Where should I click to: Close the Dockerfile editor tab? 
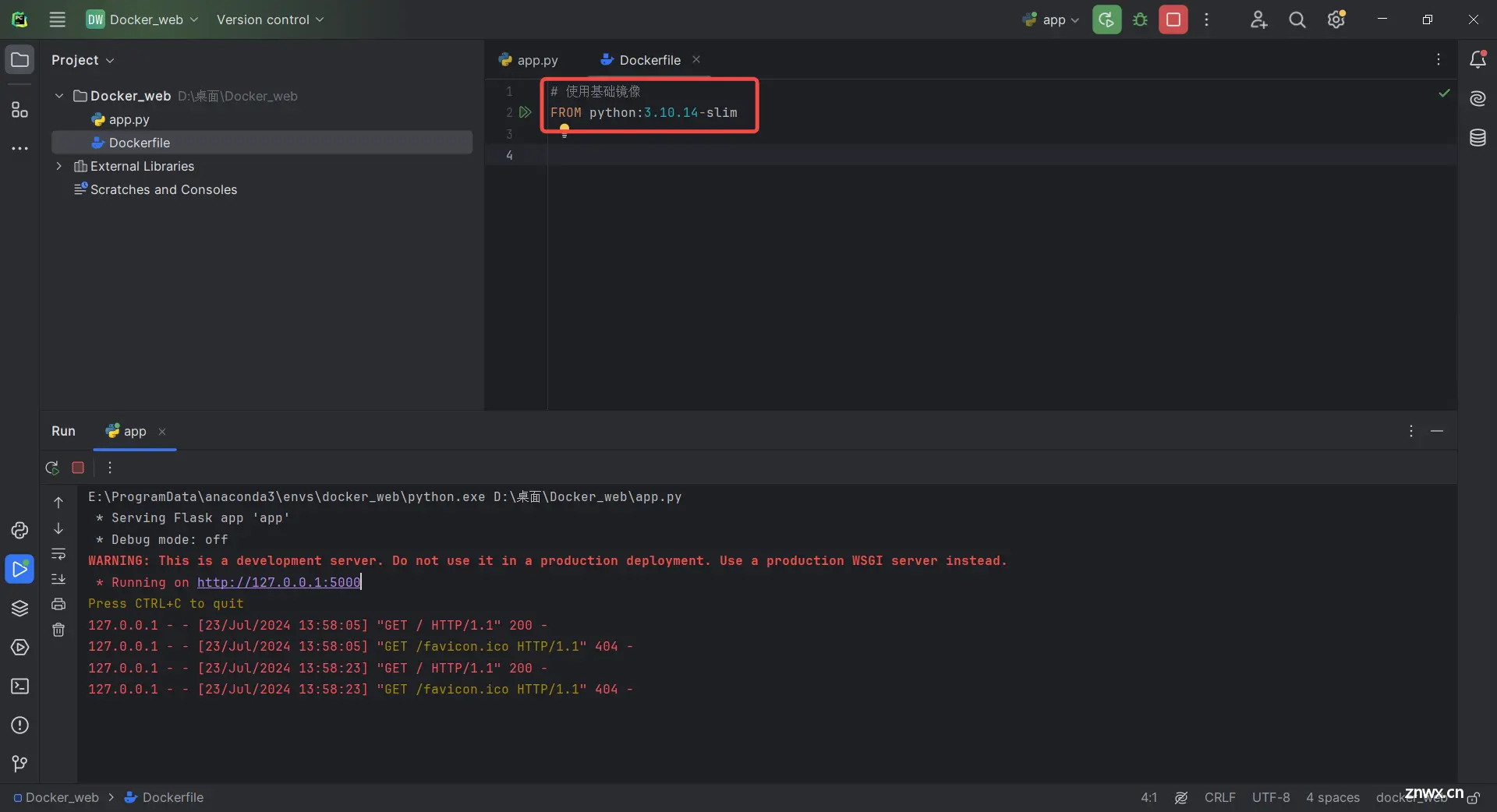tap(696, 59)
